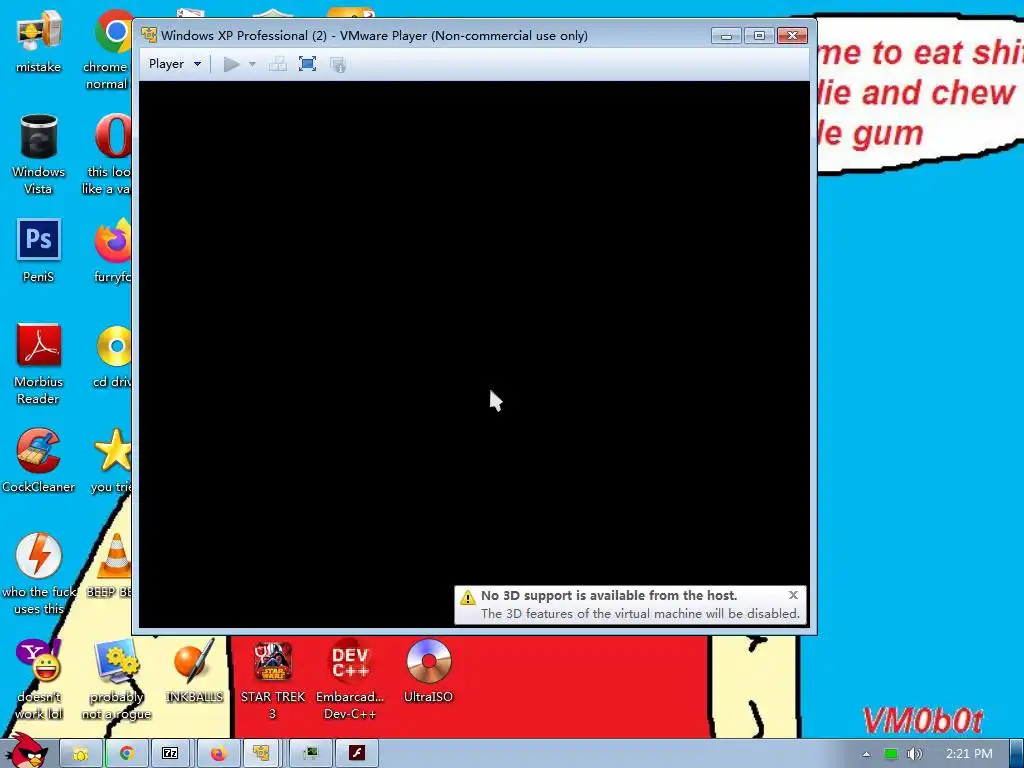Select the Embarcadero Dev-C++ desktop icon

350,679
